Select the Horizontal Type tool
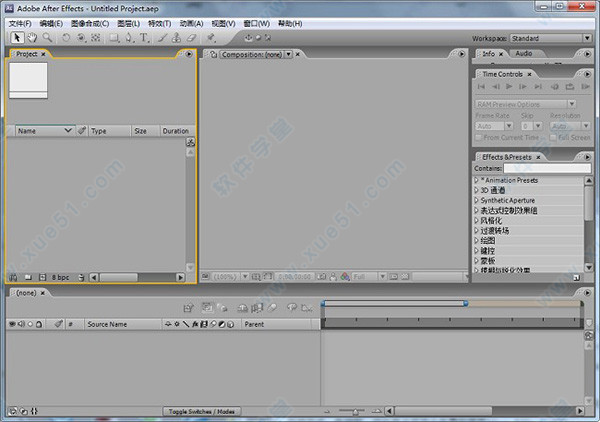This screenshot has width=600, height=422. 144,37
